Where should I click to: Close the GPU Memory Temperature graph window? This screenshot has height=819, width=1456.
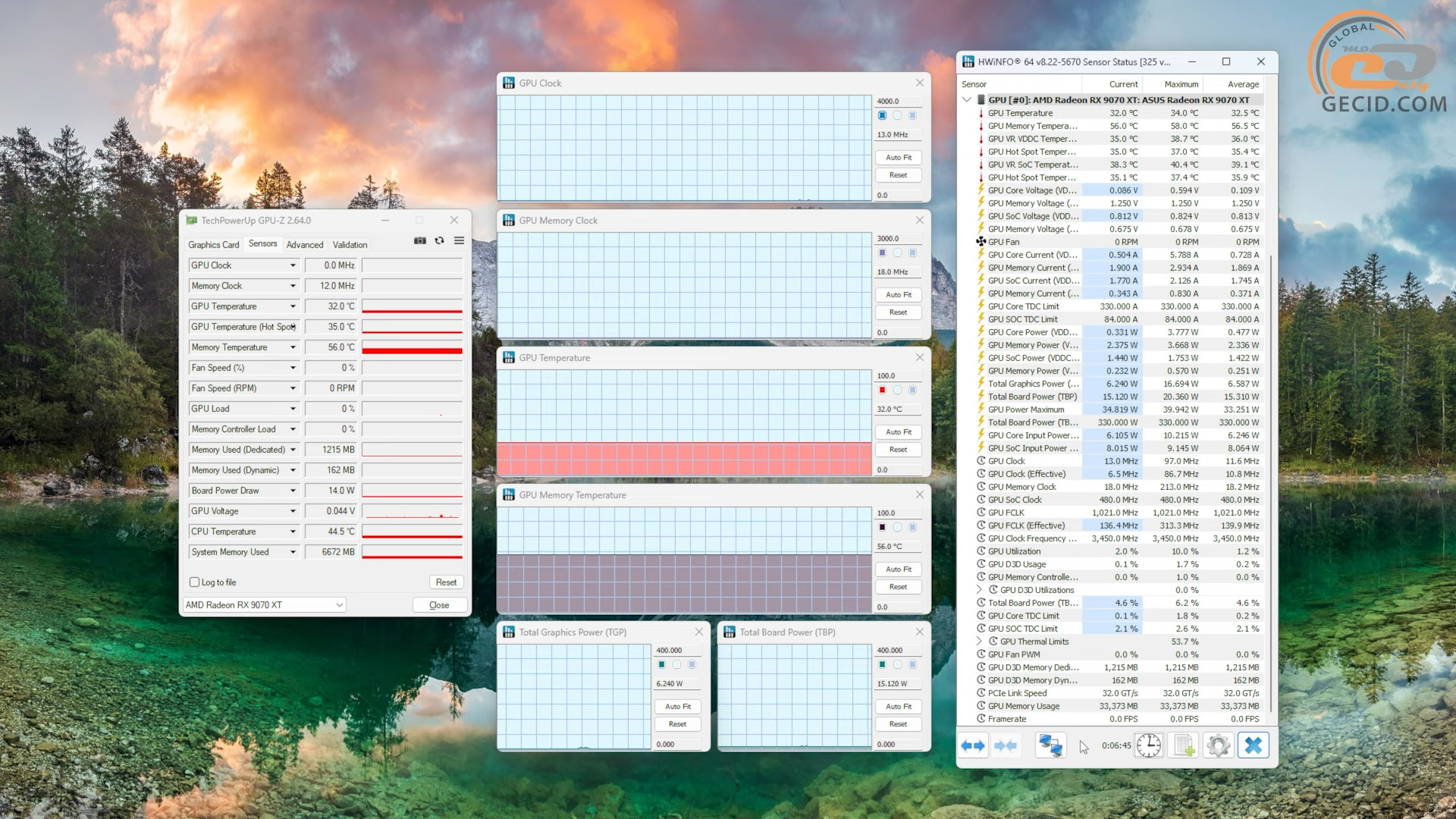[x=919, y=494]
